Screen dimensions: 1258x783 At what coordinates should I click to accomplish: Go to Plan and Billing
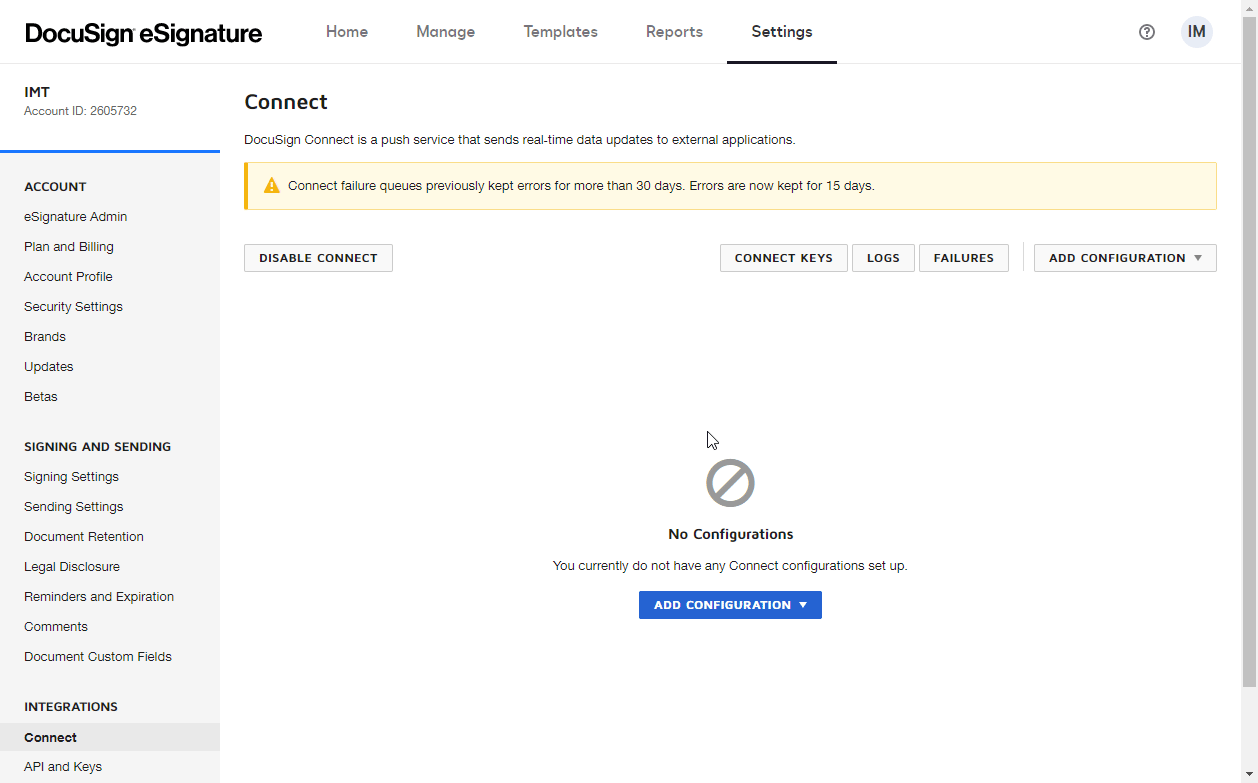(x=69, y=247)
